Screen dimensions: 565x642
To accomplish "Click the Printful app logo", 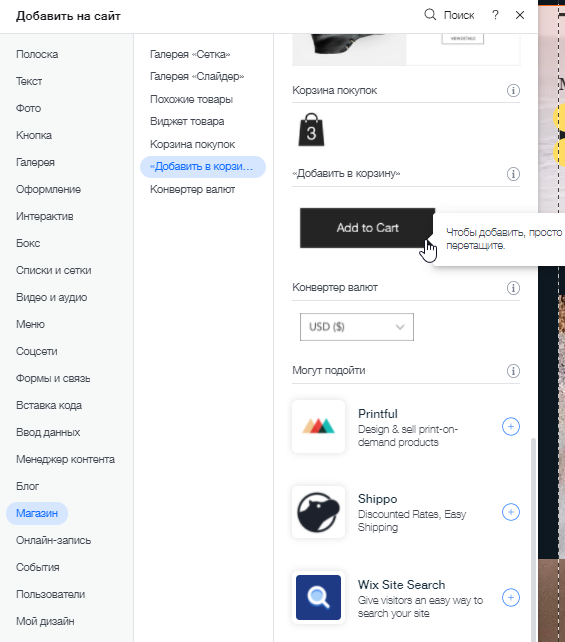I will pos(319,426).
